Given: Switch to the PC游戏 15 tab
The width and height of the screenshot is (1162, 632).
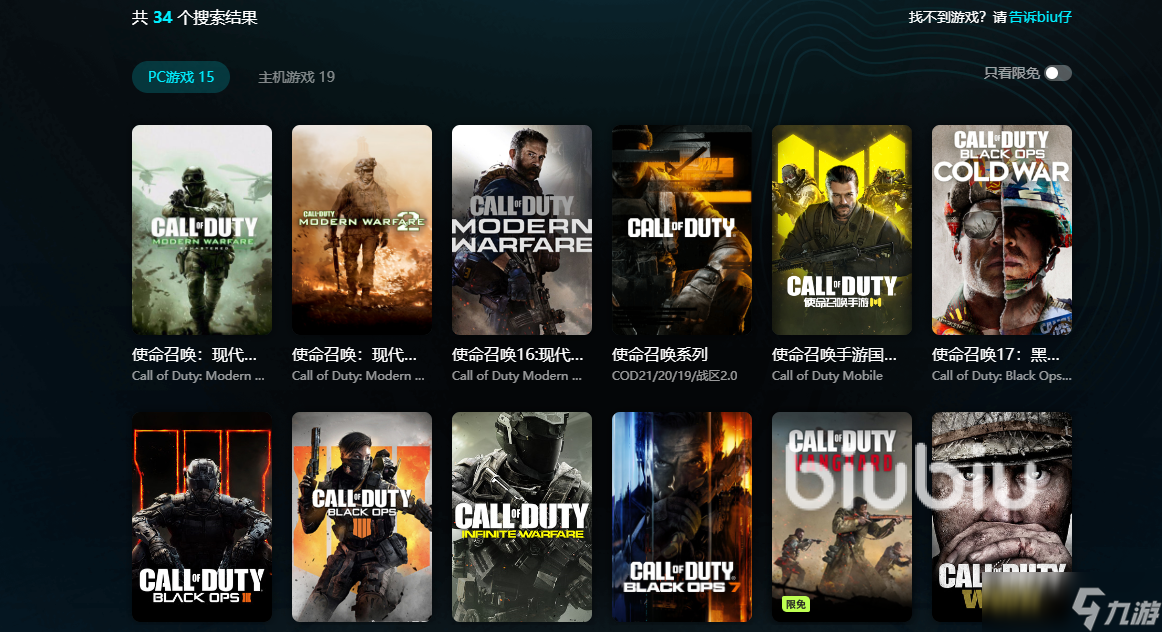Looking at the screenshot, I should click(181, 77).
